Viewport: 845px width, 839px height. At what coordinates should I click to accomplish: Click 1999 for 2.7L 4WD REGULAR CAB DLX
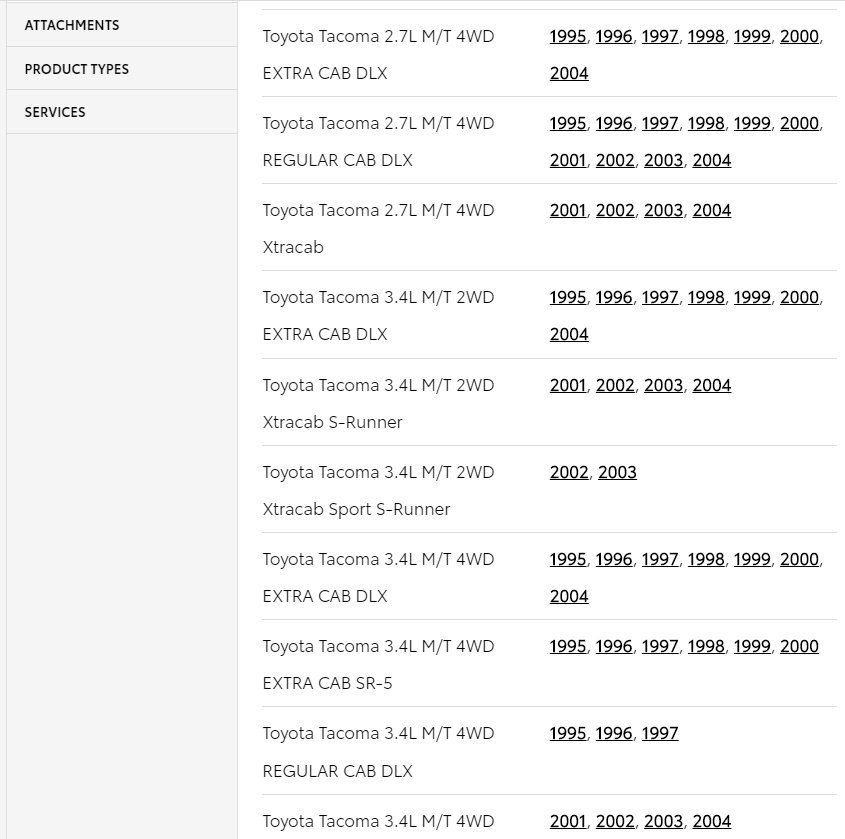[752, 123]
